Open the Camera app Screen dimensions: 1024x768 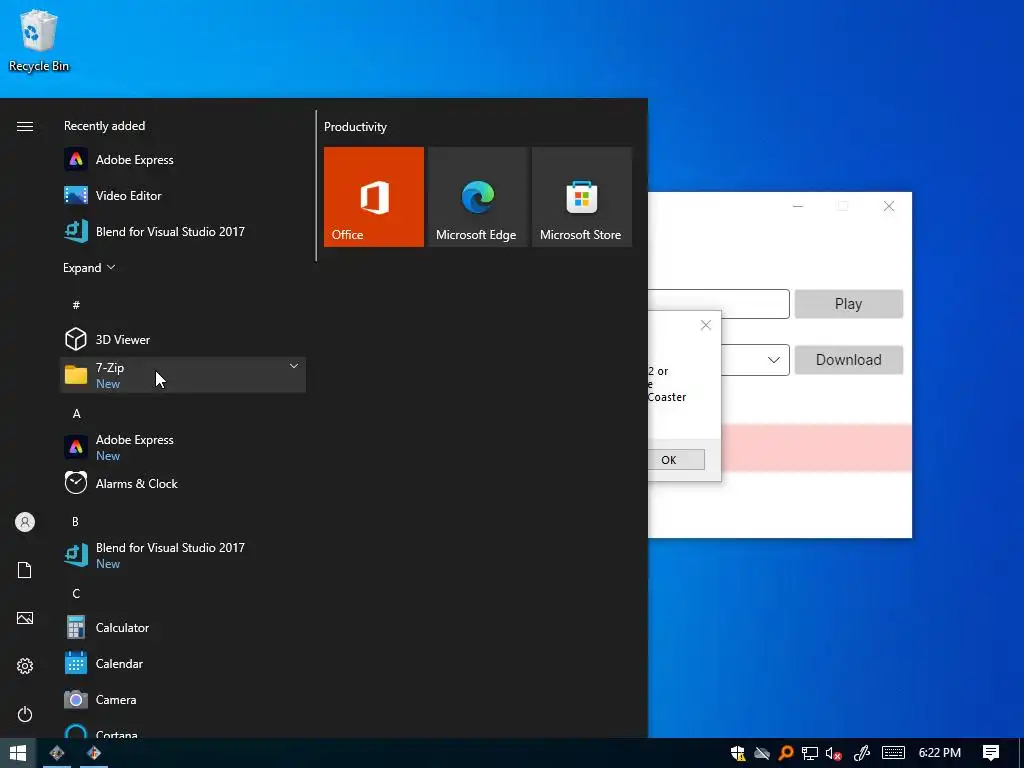[183, 699]
